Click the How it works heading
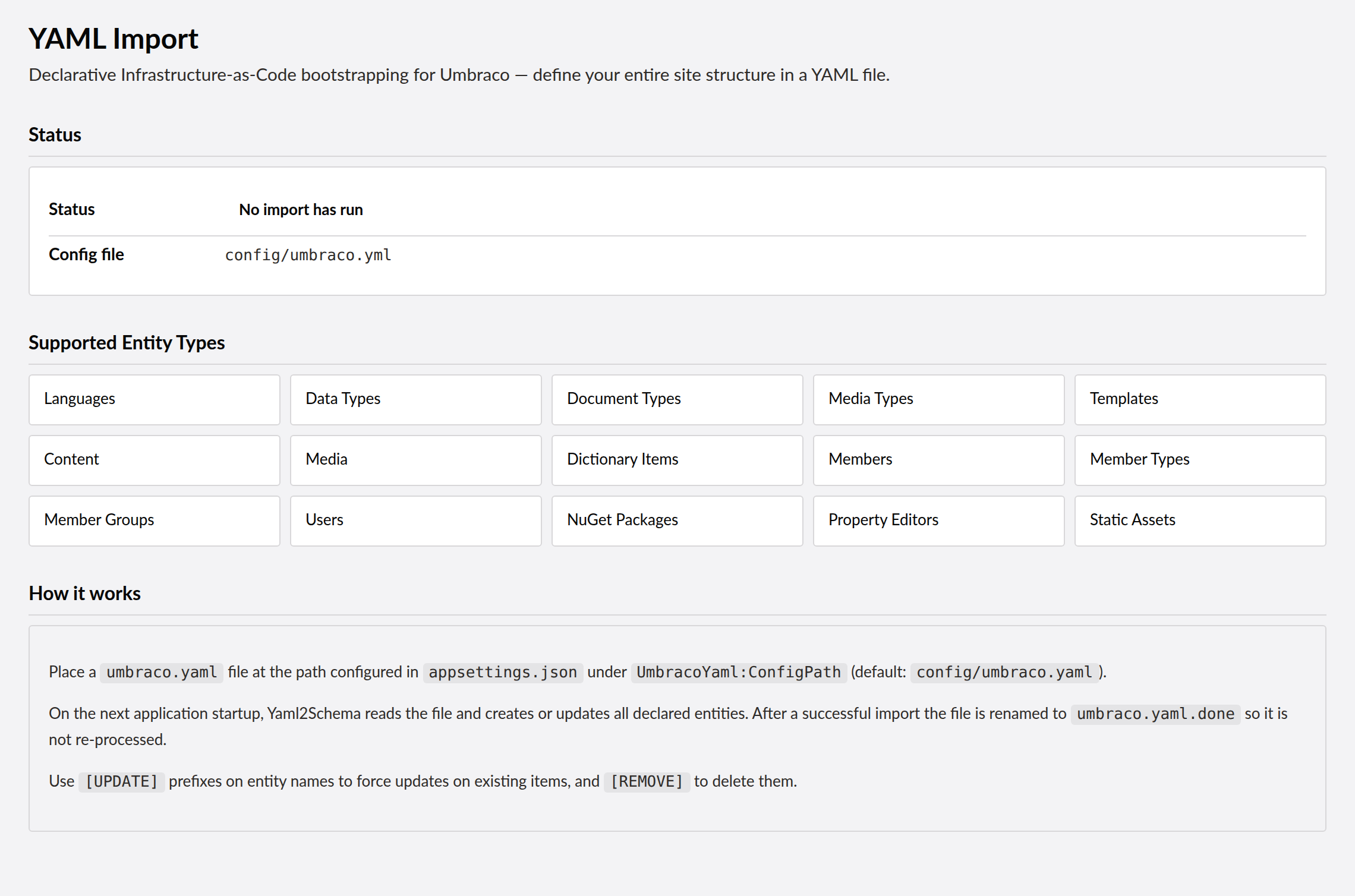 [84, 594]
